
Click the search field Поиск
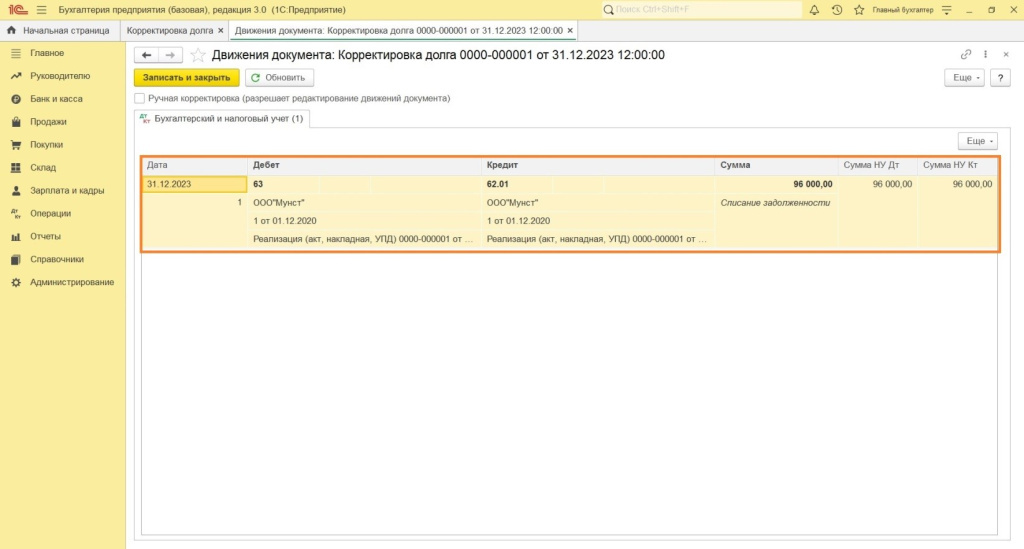point(700,10)
